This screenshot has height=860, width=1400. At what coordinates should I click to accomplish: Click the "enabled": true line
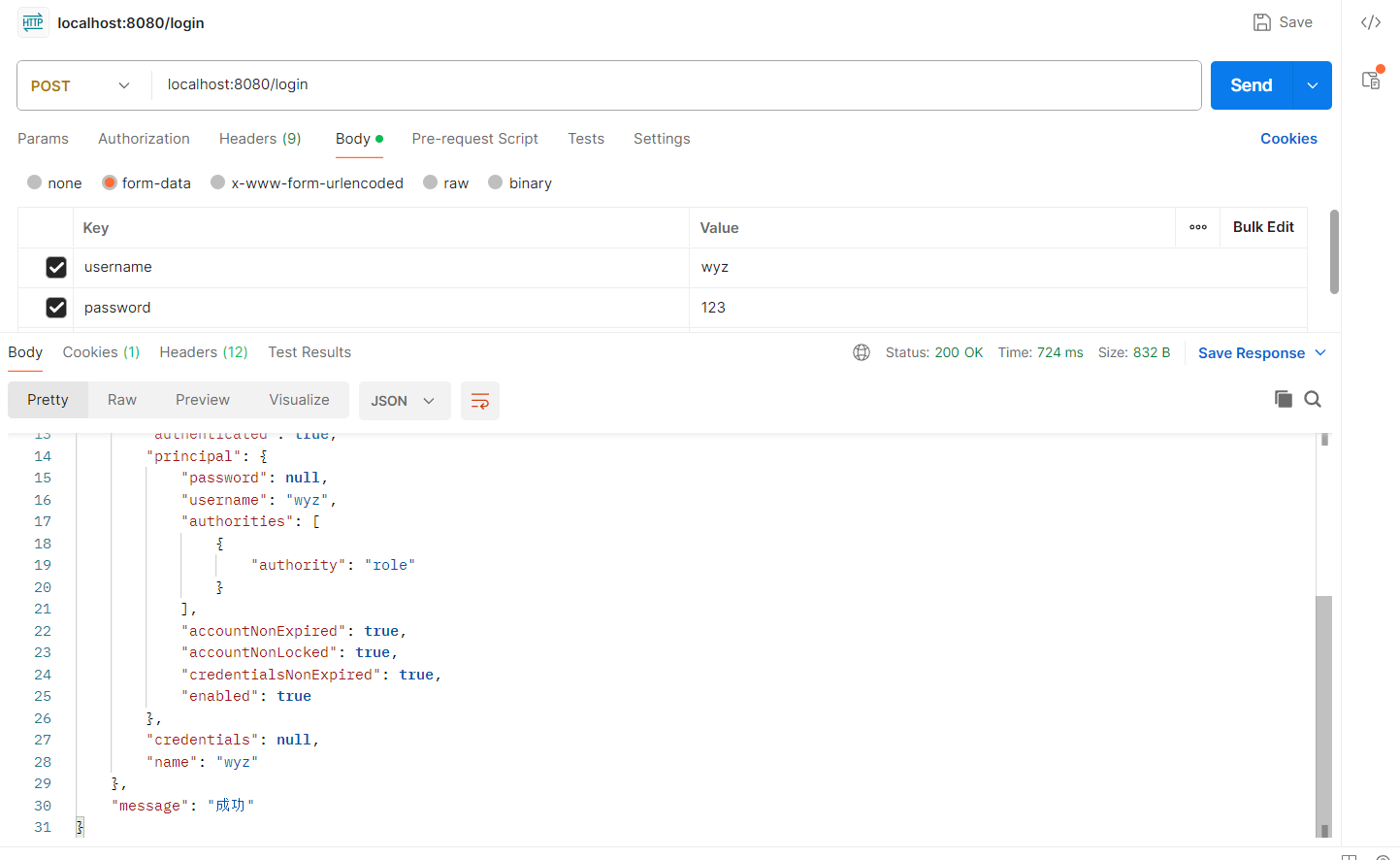click(246, 696)
